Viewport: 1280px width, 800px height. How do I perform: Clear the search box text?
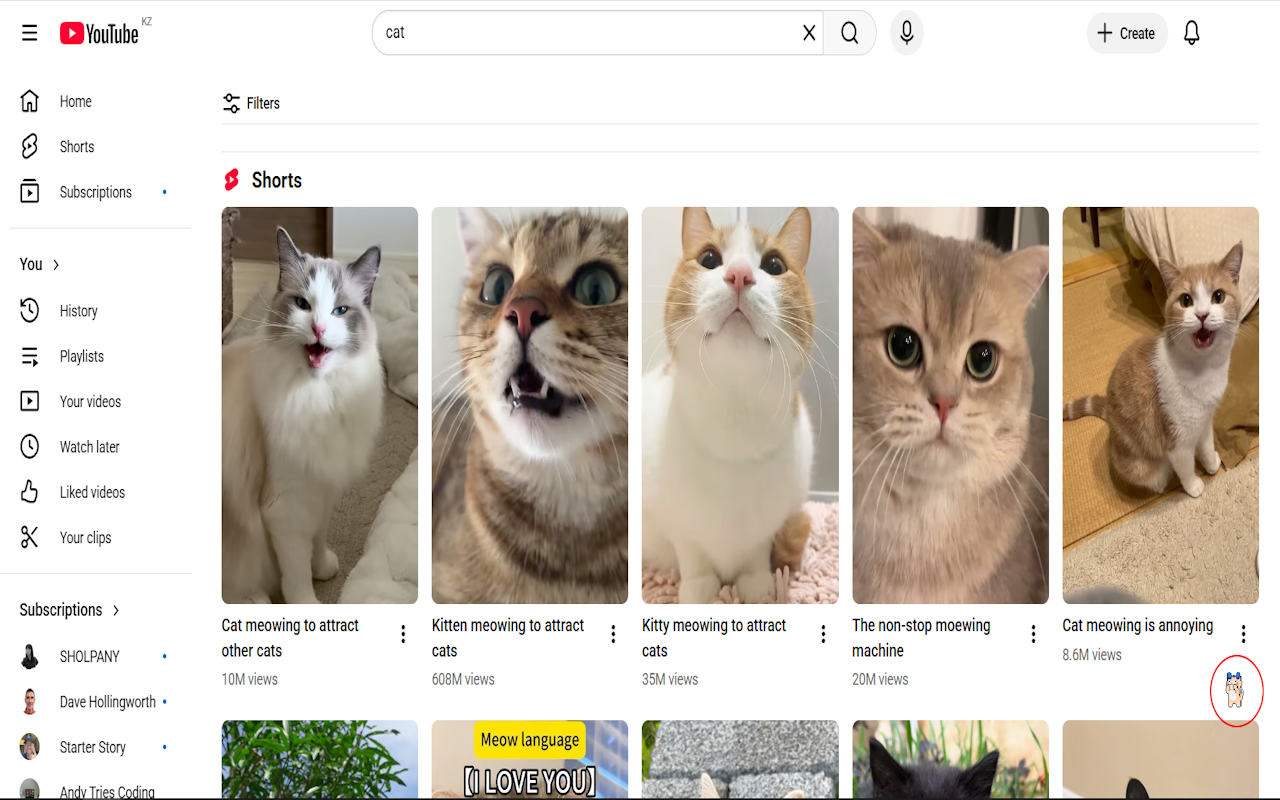809,33
